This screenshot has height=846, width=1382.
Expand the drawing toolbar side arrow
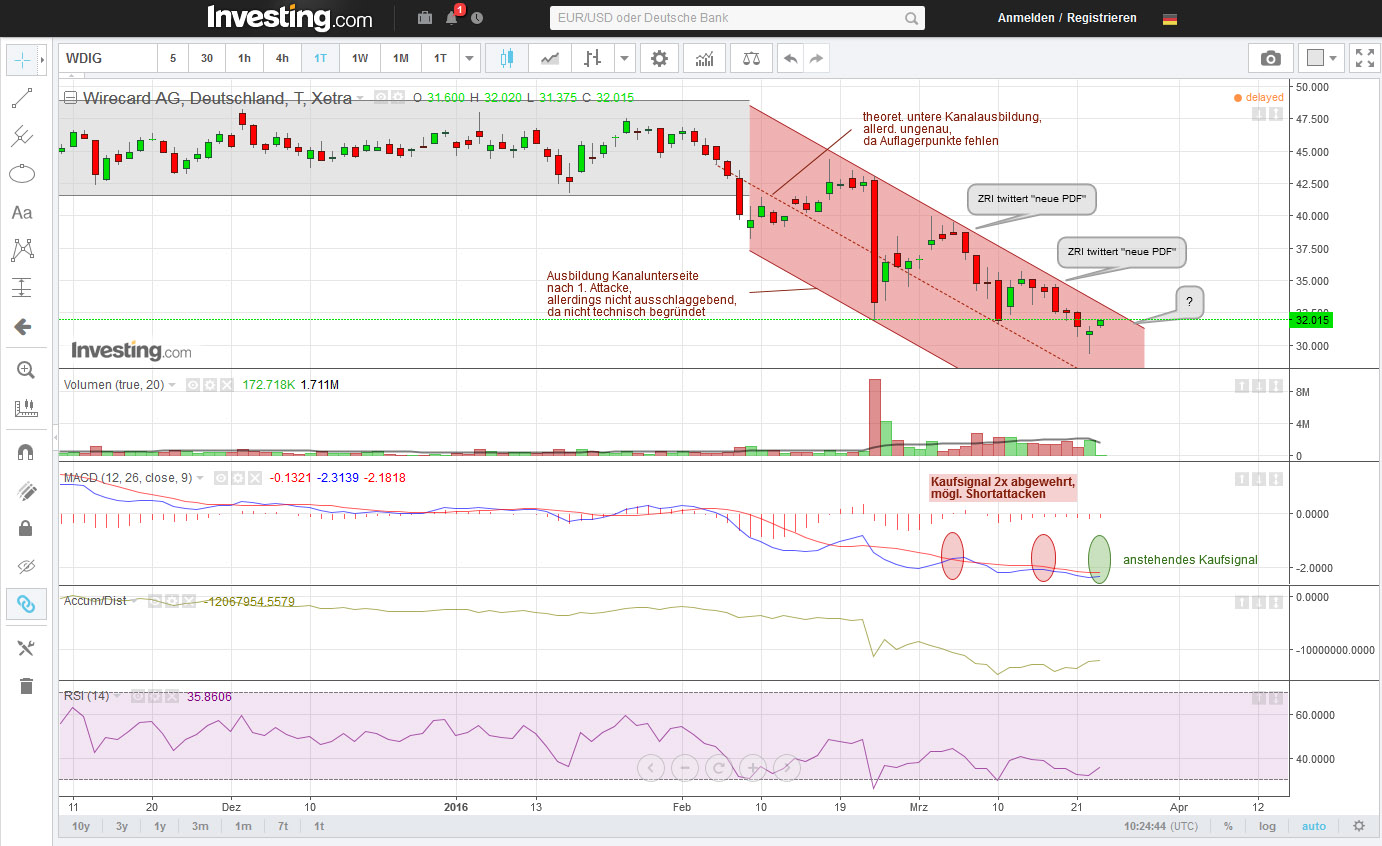41,60
